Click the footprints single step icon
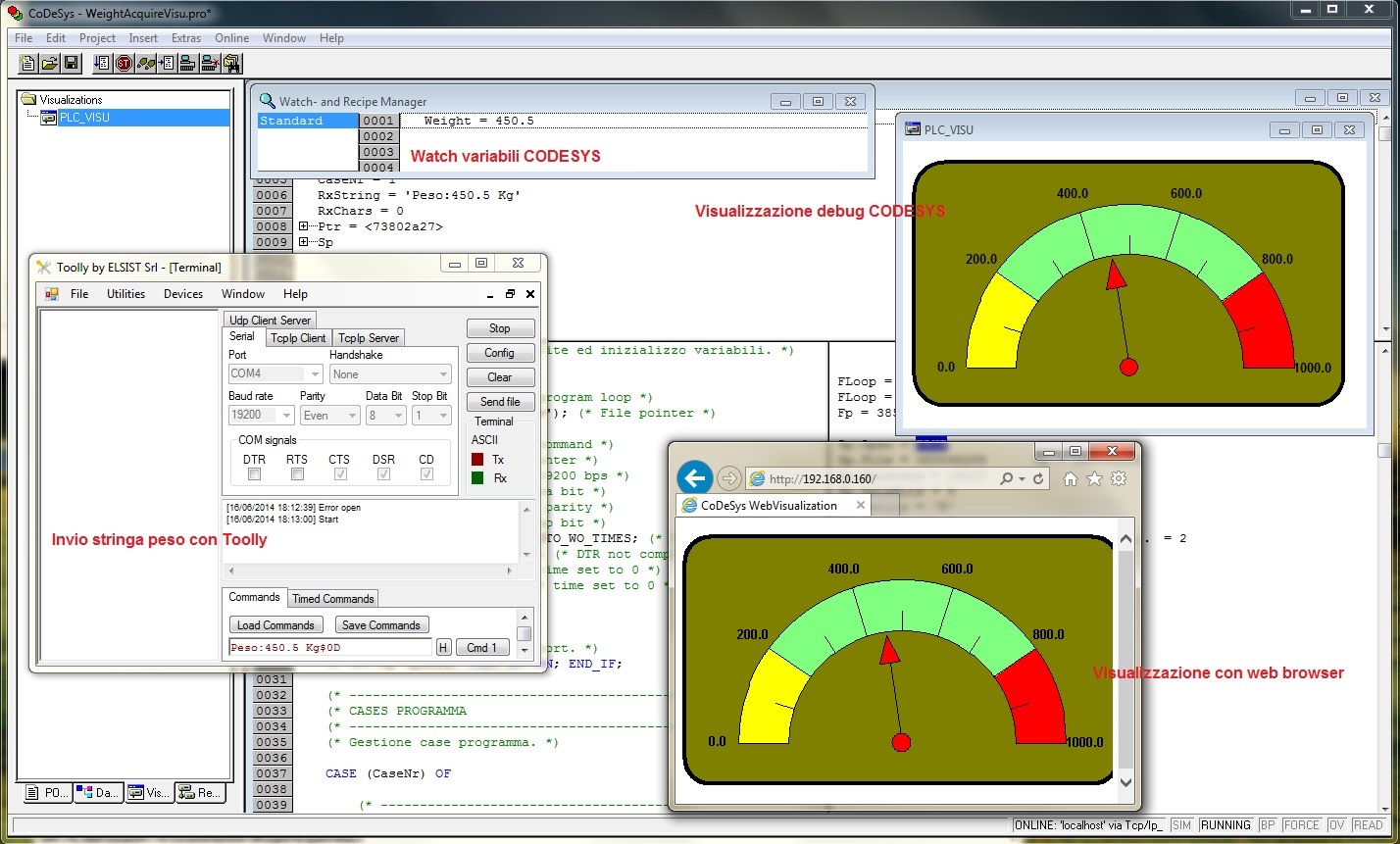 [x=145, y=64]
